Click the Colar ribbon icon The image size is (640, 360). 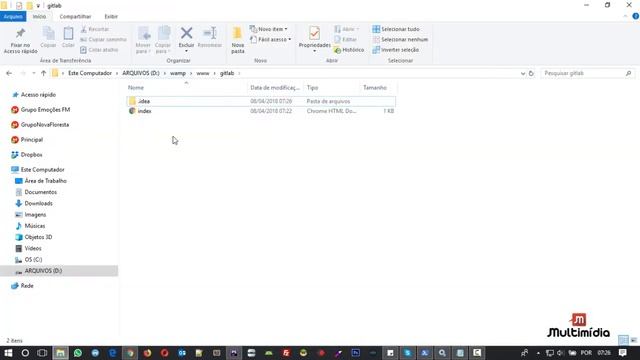tap(68, 33)
